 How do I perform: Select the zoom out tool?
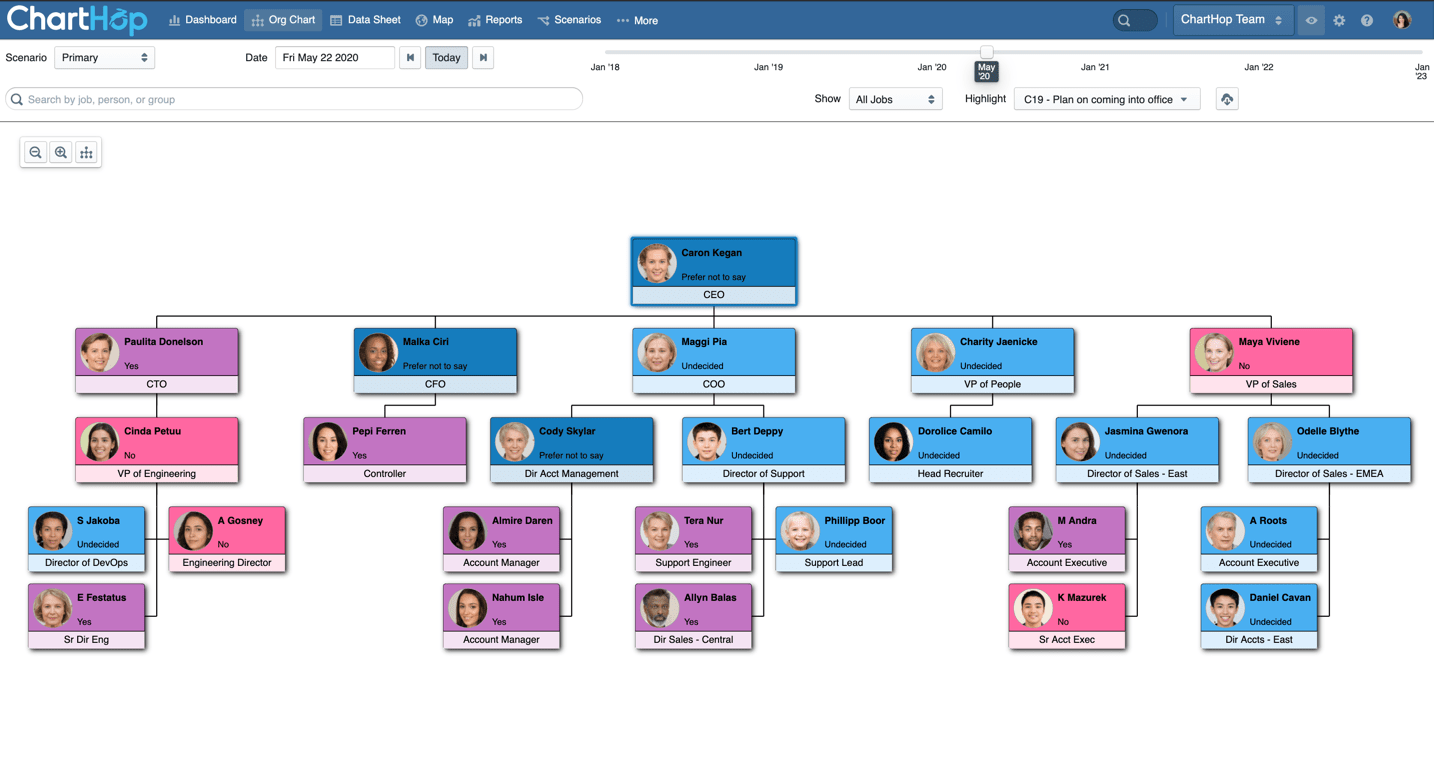pyautogui.click(x=35, y=152)
